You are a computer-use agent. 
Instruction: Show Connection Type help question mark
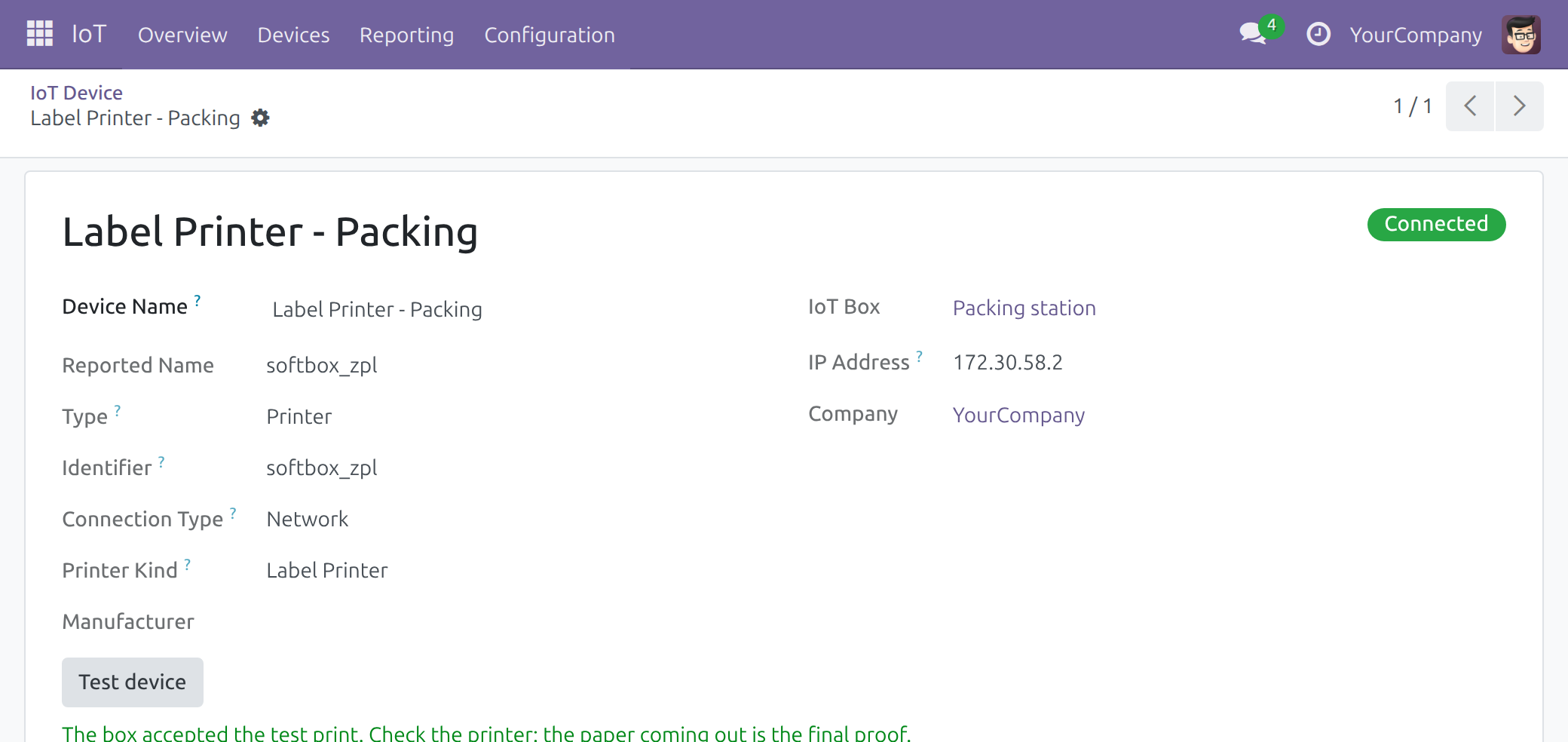[233, 513]
